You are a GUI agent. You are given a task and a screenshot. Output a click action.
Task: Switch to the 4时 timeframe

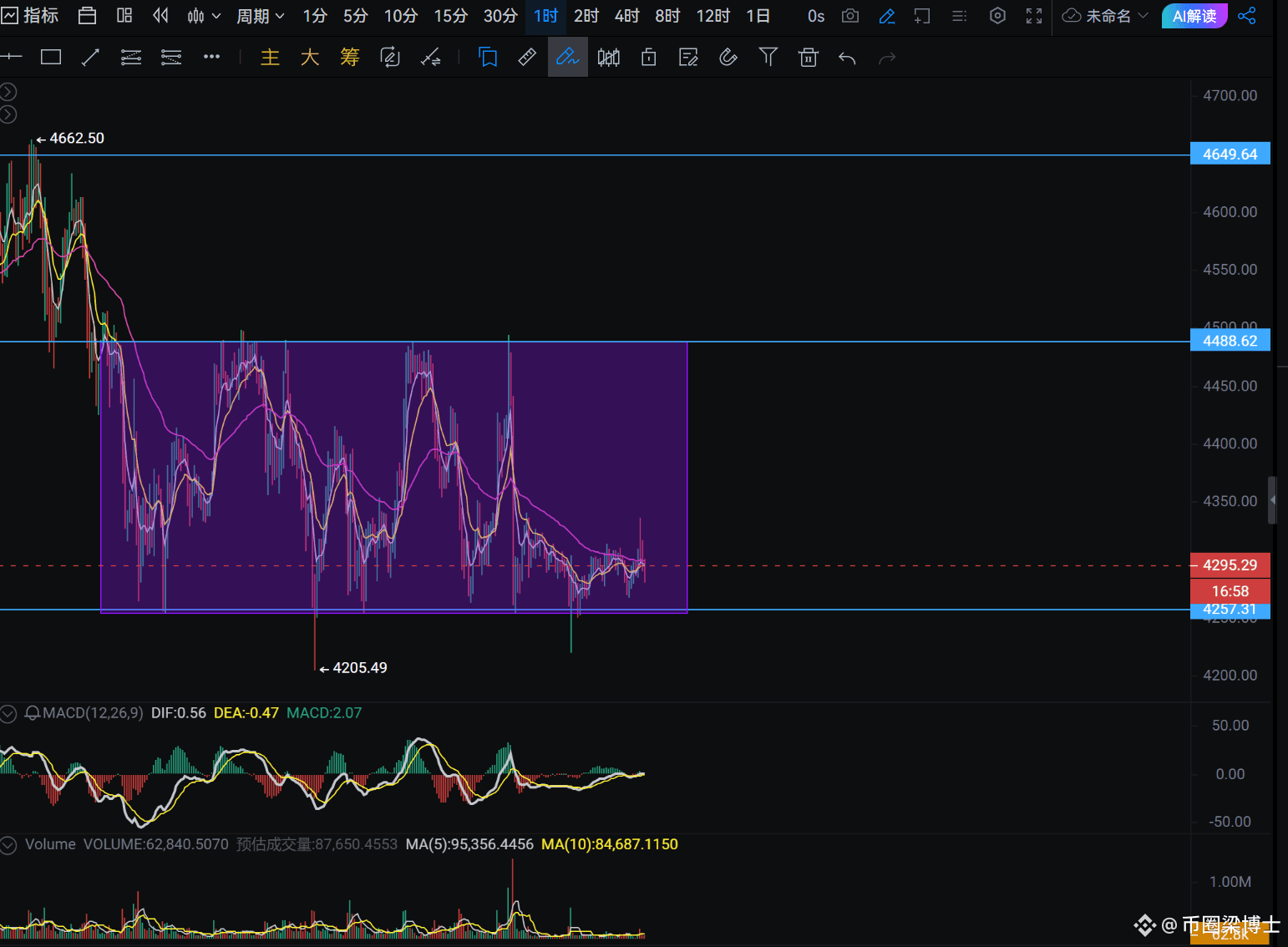pyautogui.click(x=626, y=16)
